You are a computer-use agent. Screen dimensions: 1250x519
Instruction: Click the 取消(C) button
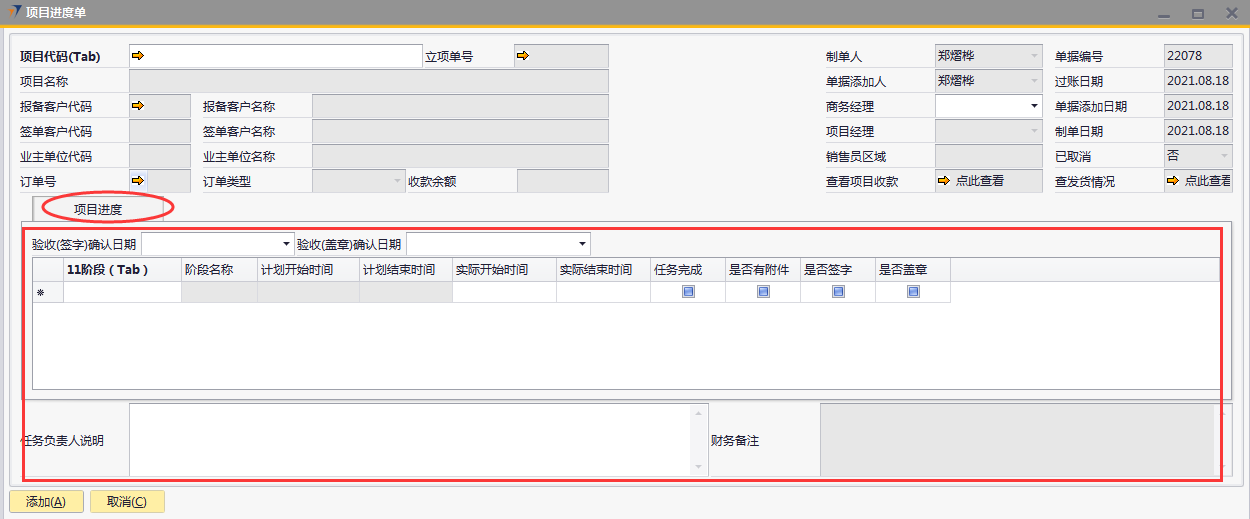click(x=127, y=502)
